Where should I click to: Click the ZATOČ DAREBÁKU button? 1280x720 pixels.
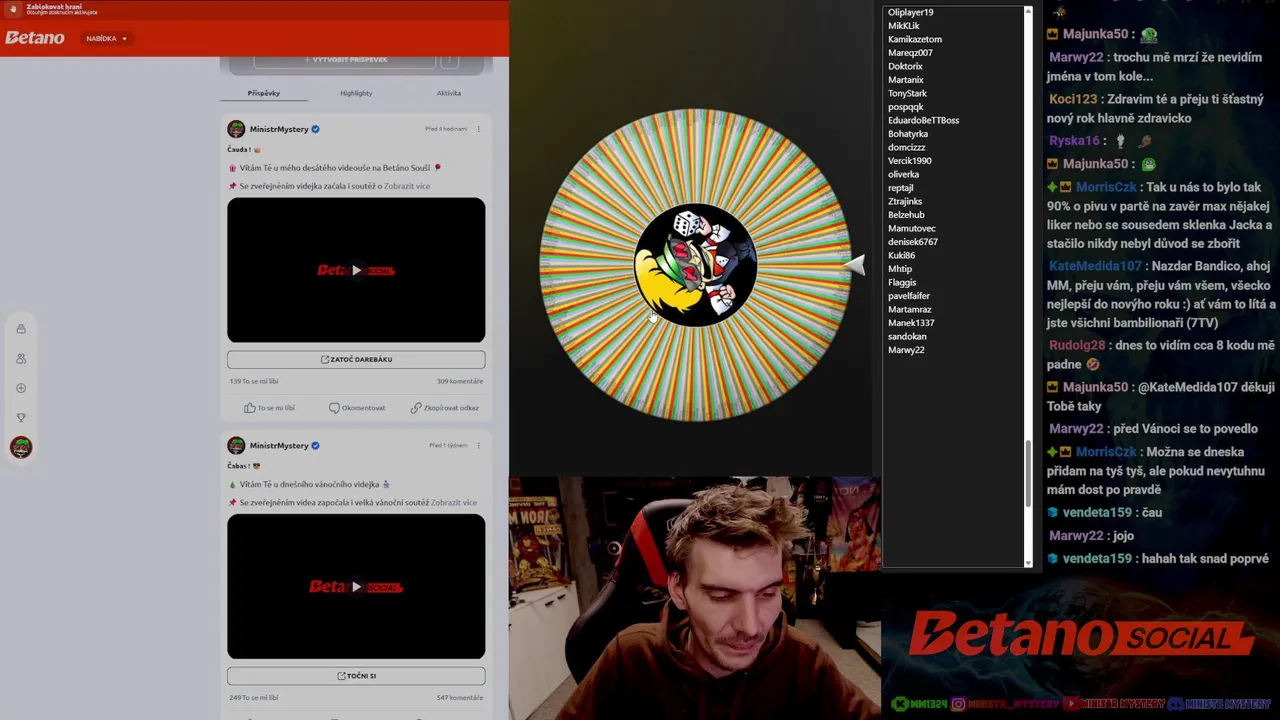[356, 359]
